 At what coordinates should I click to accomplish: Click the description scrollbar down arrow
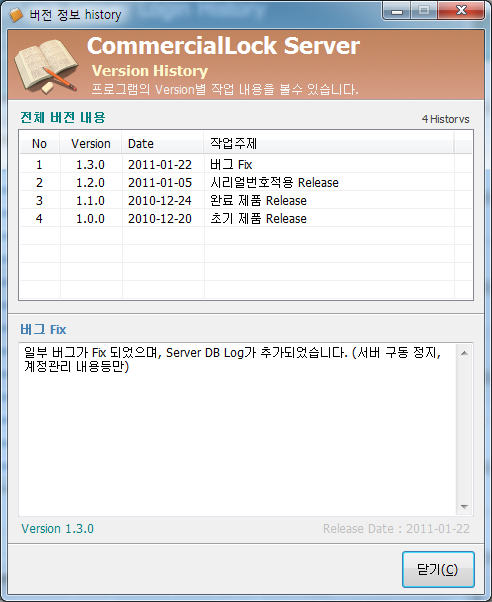(x=464, y=507)
